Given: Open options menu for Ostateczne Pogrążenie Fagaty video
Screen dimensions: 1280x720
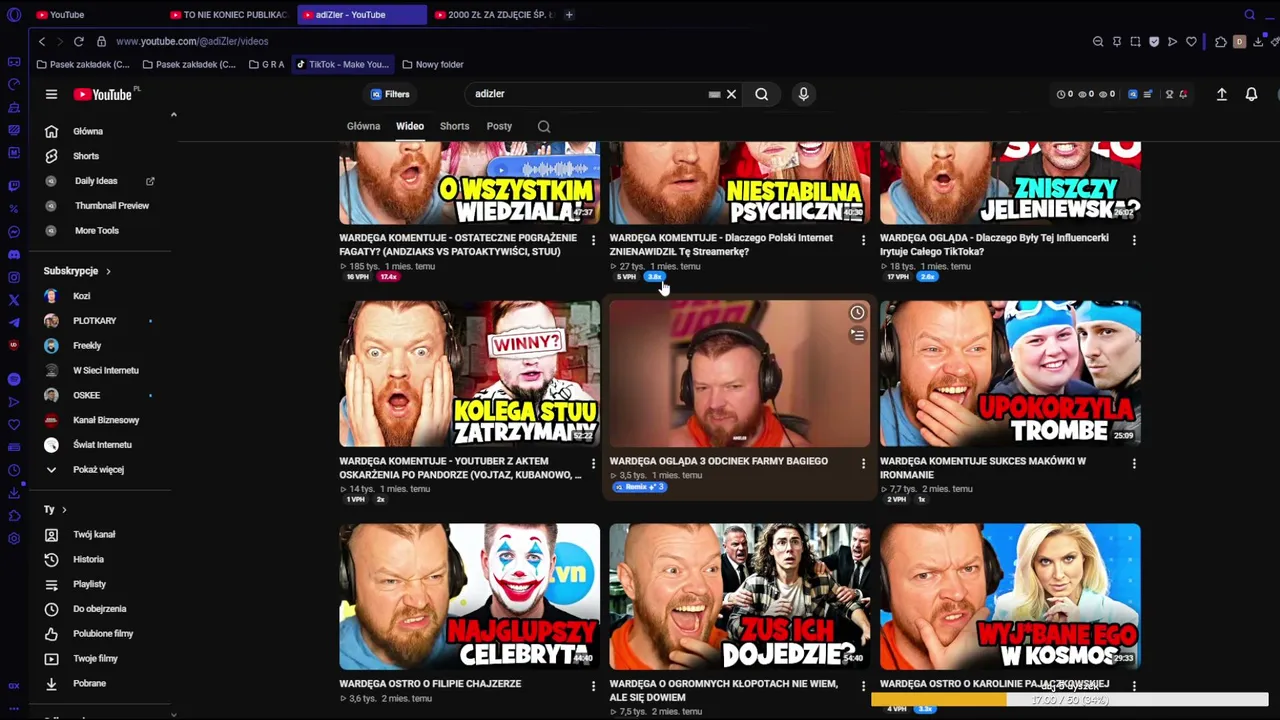Looking at the screenshot, I should coord(593,240).
